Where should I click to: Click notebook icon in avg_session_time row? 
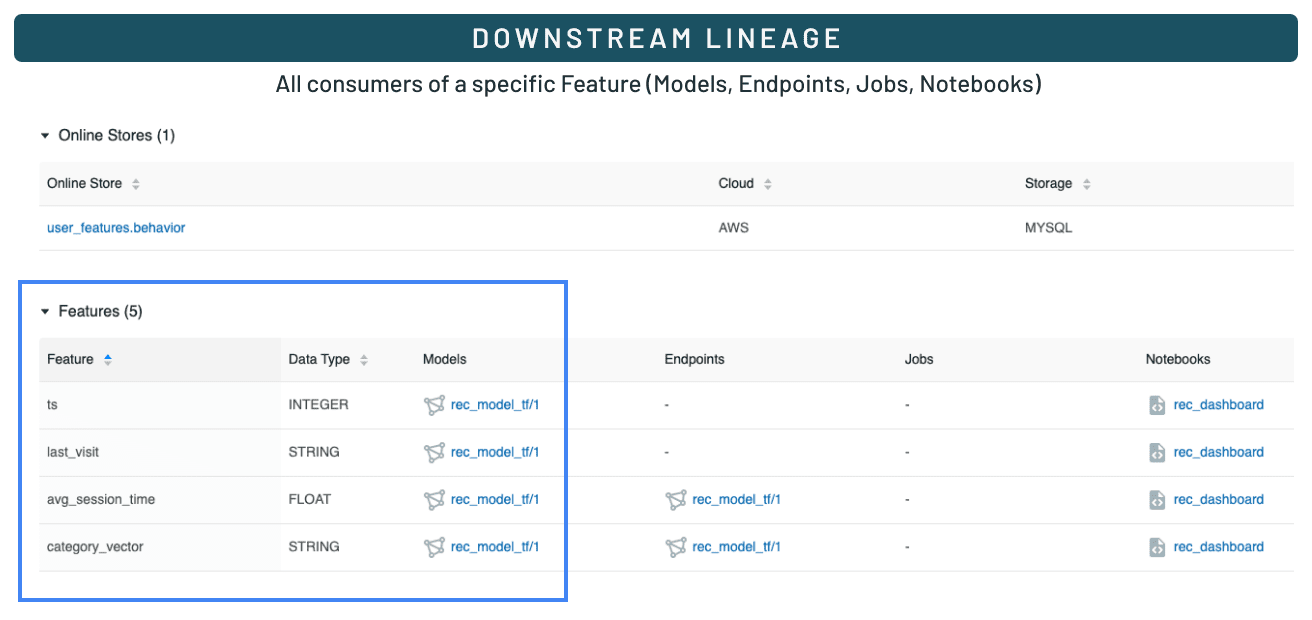pyautogui.click(x=1157, y=500)
